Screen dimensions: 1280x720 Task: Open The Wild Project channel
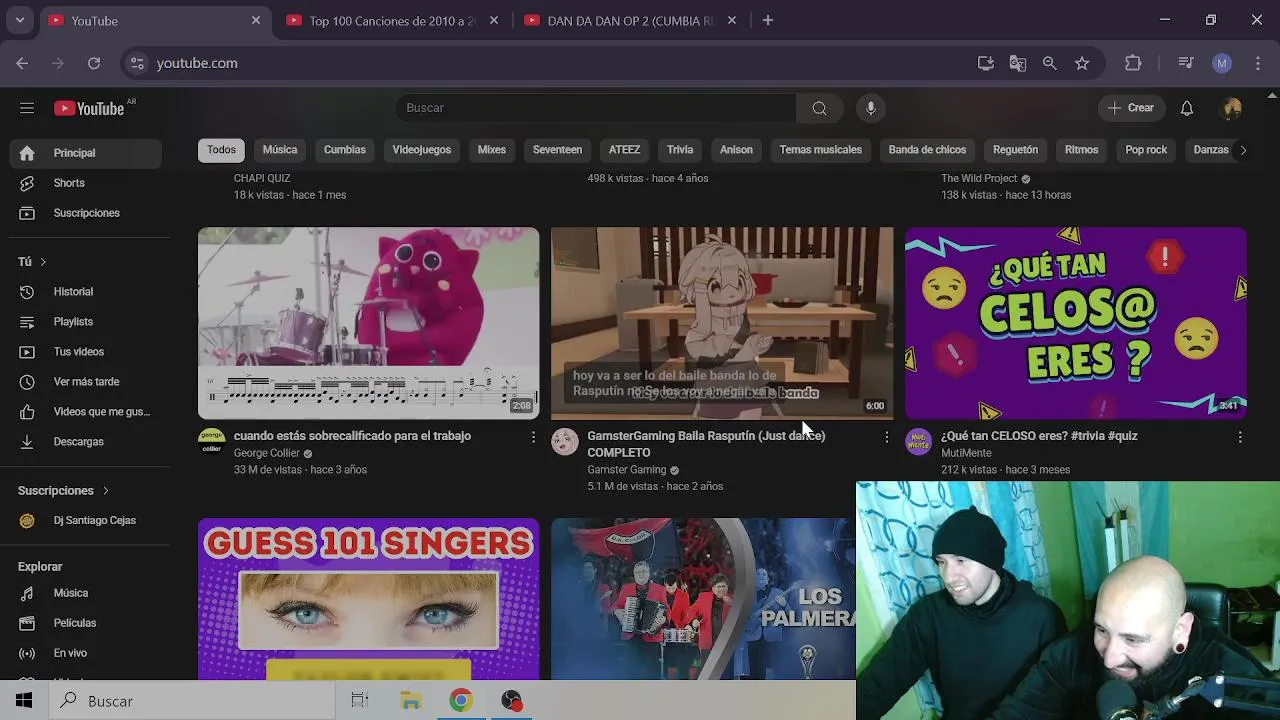pos(979,179)
